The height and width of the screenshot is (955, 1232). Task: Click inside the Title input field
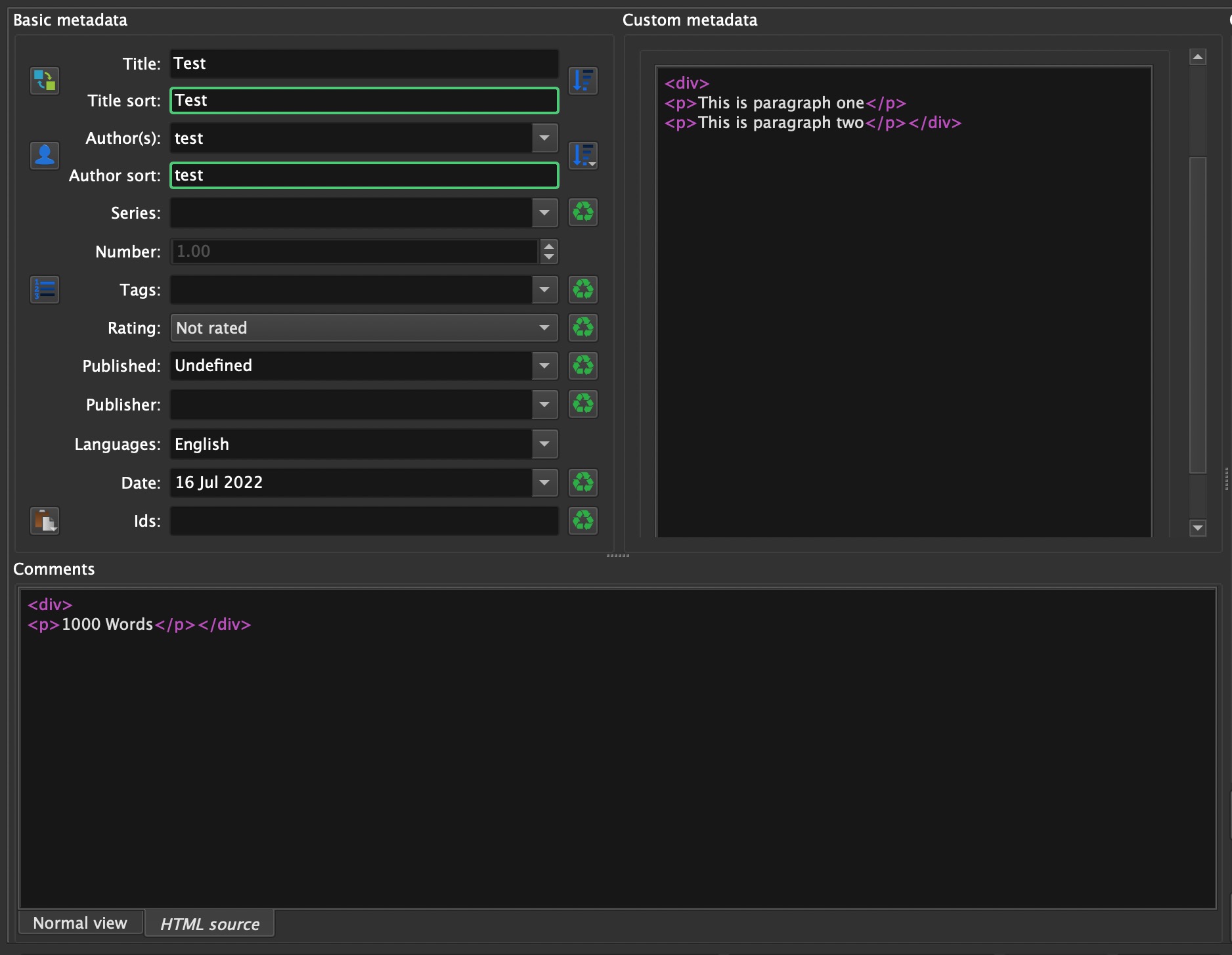(x=364, y=64)
